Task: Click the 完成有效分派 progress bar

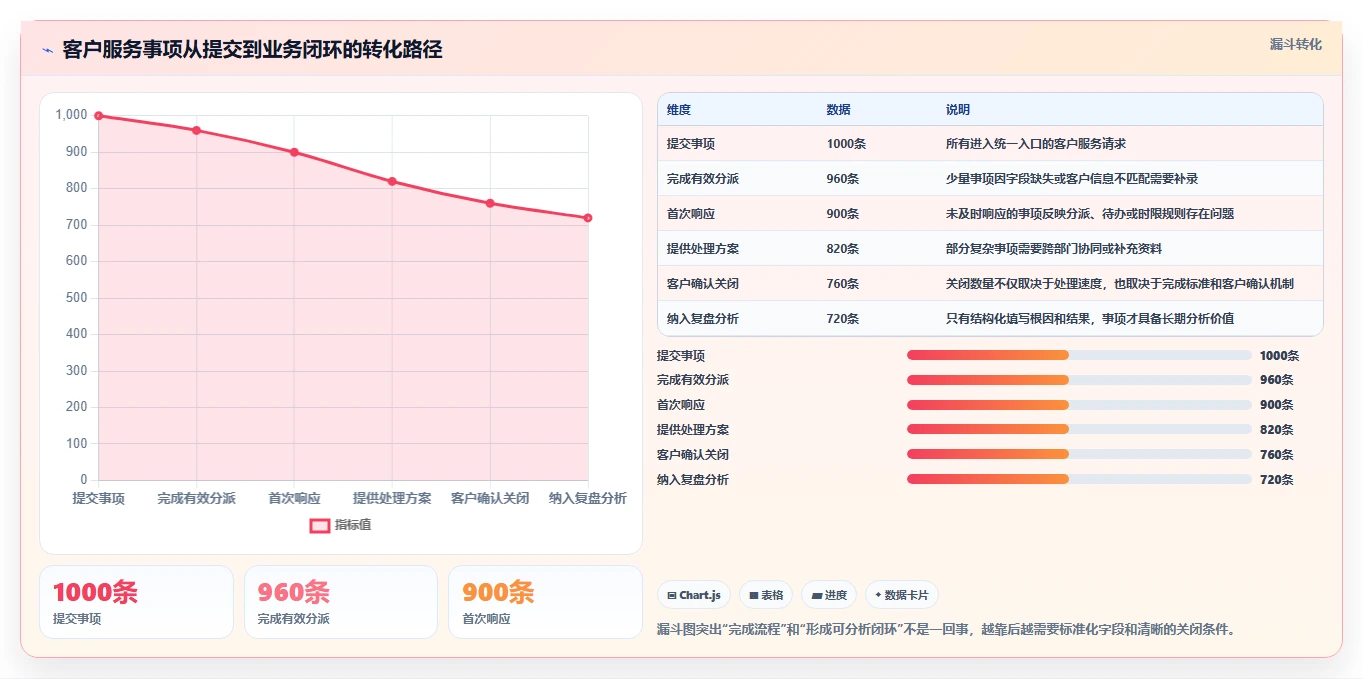Action: coord(1079,380)
